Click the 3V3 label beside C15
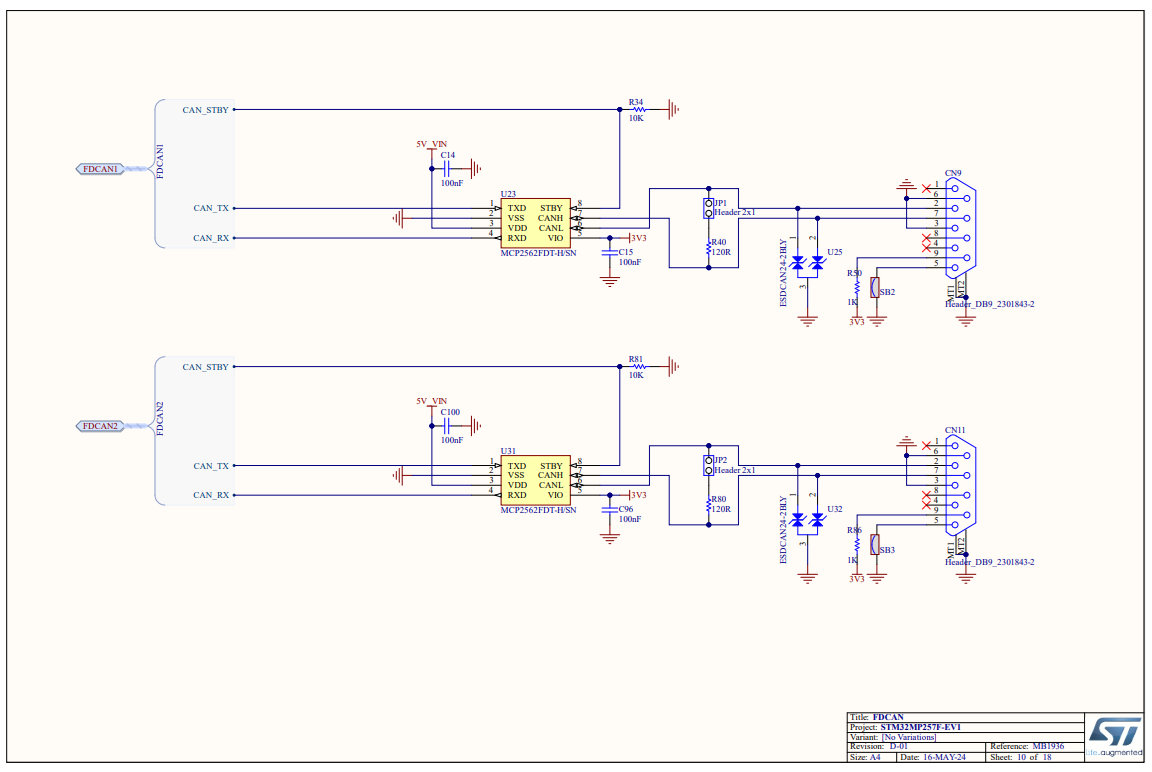 point(638,238)
